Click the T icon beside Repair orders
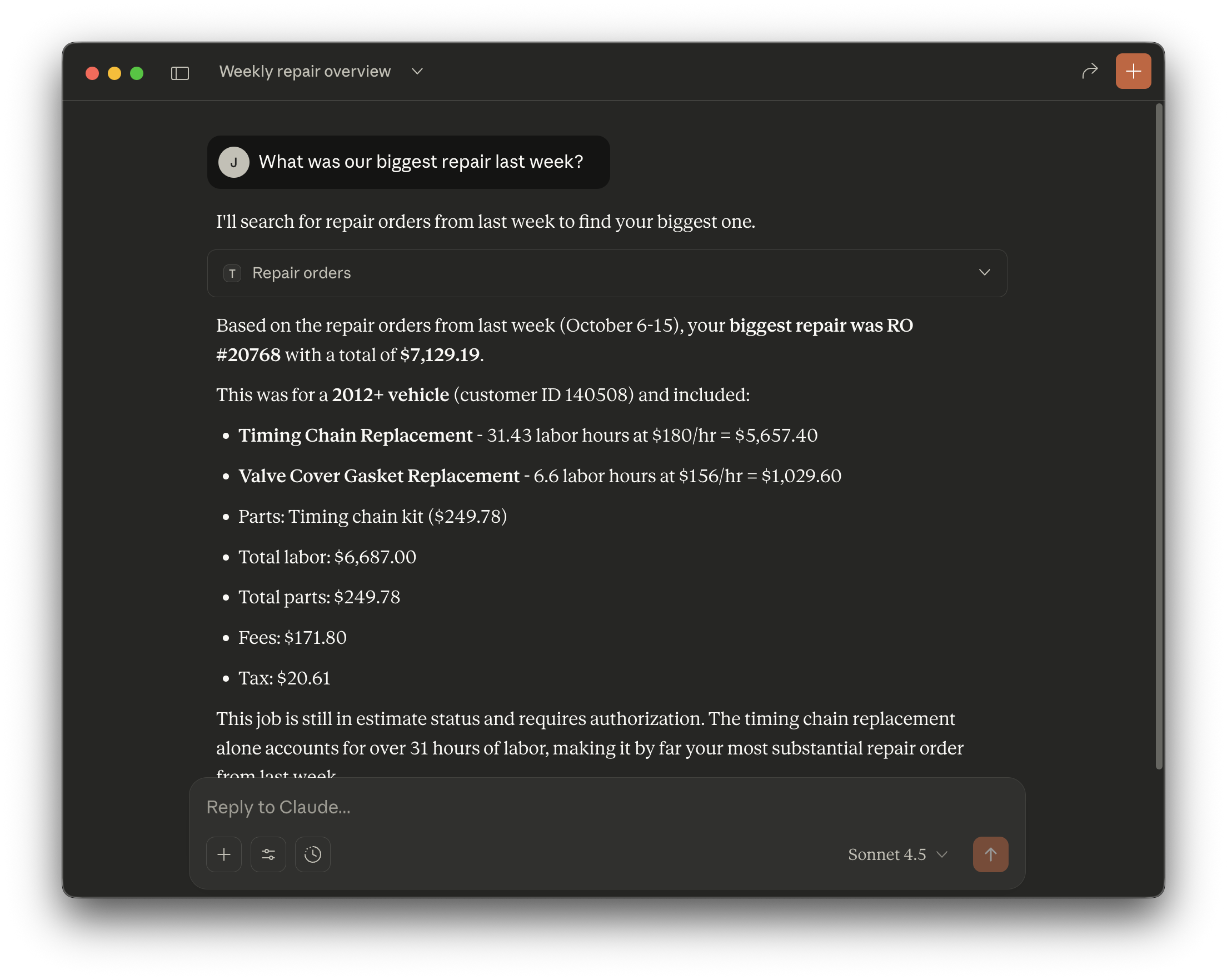Screen dimensions: 1227x980 tap(232, 273)
